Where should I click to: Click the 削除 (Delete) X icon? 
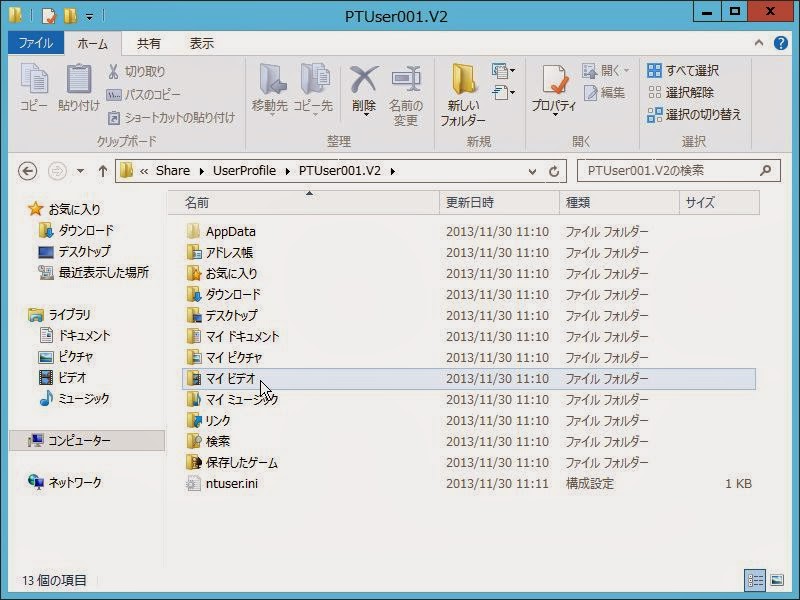(x=364, y=80)
